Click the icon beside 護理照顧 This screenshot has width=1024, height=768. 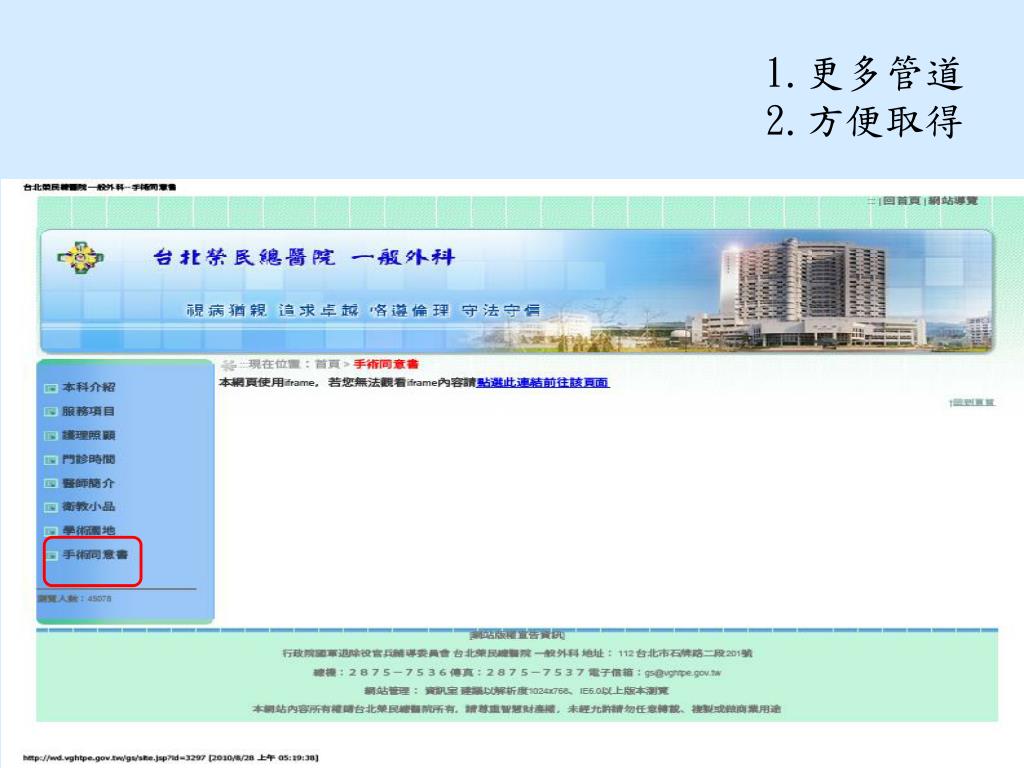click(x=51, y=436)
